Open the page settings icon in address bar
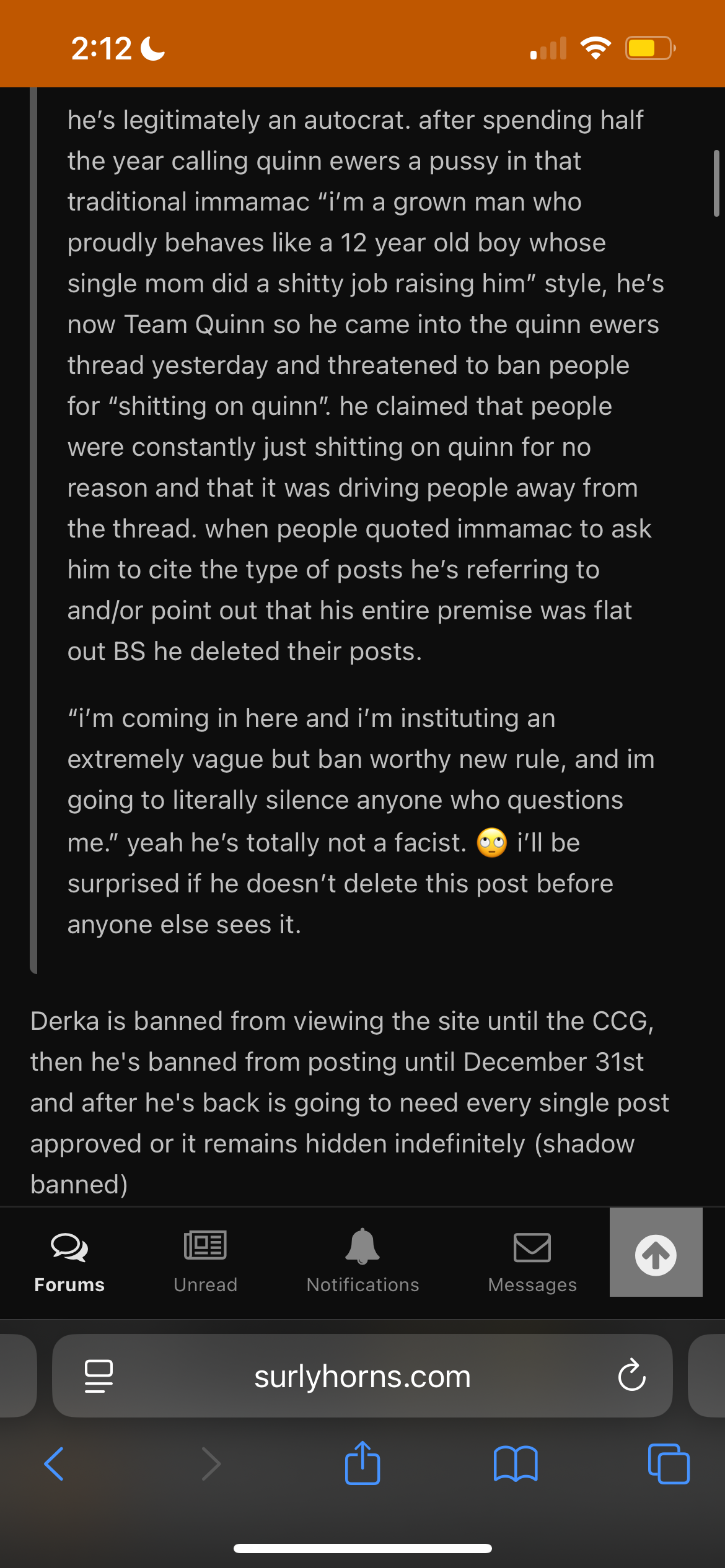The image size is (725, 1568). pyautogui.click(x=99, y=1376)
